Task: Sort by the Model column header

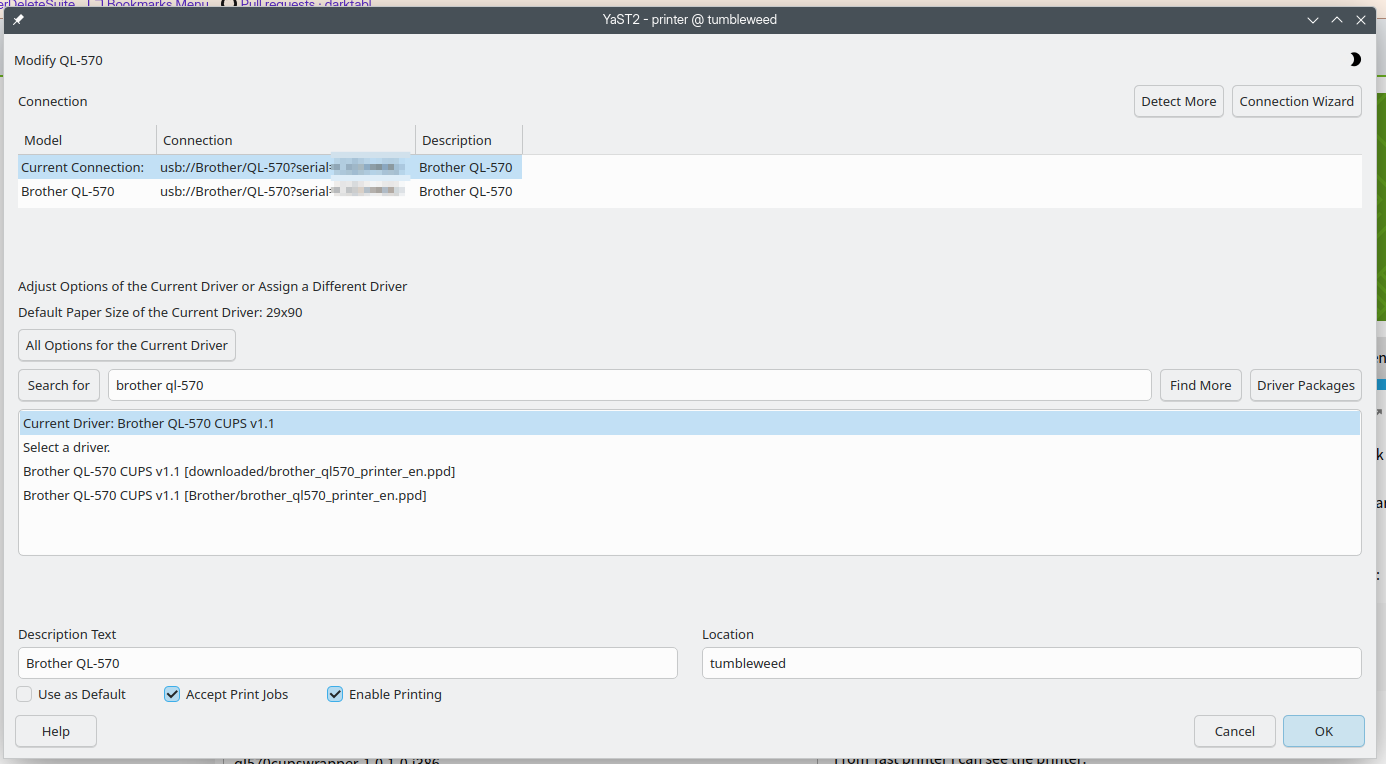Action: click(87, 140)
